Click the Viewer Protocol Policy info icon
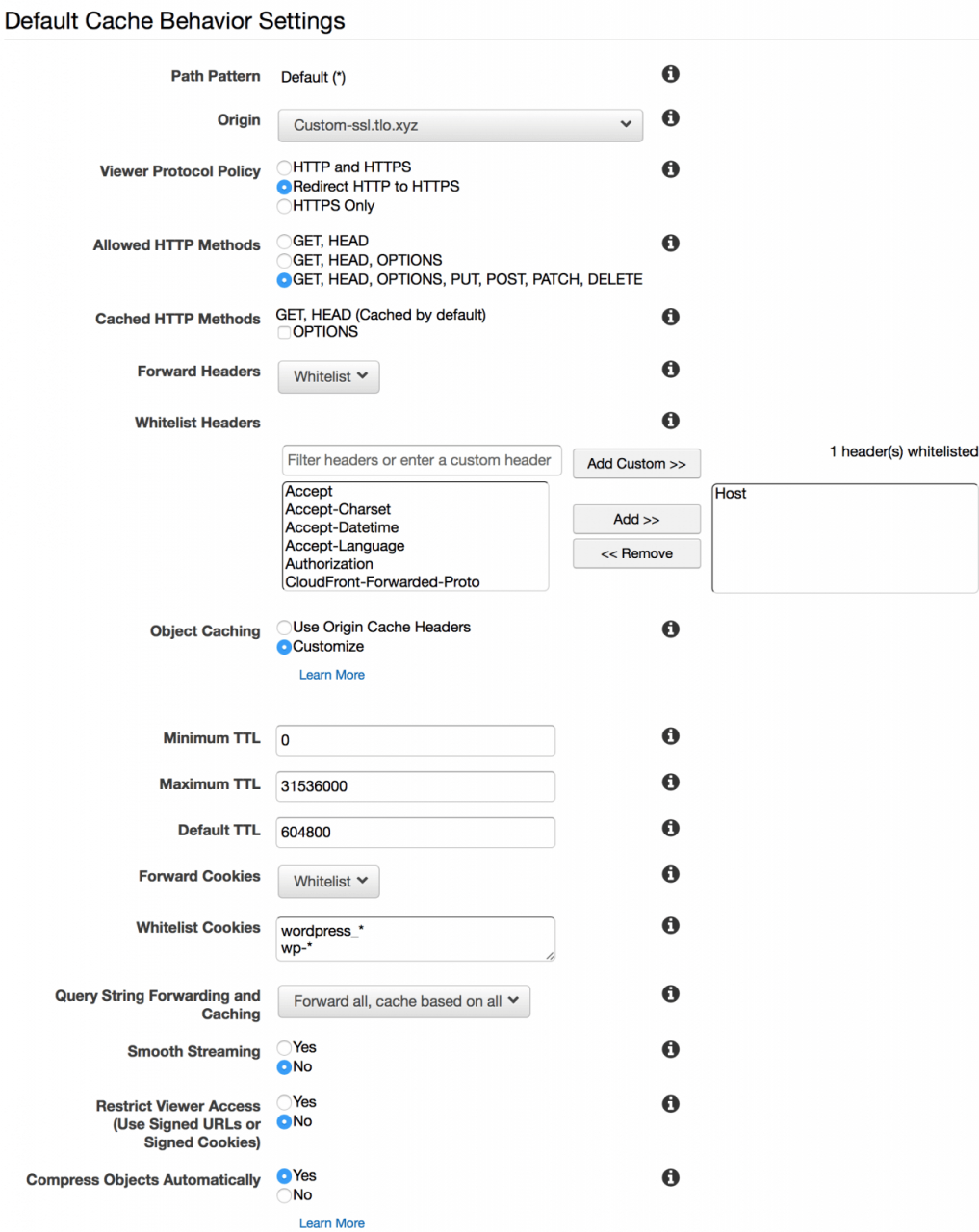 (x=671, y=168)
